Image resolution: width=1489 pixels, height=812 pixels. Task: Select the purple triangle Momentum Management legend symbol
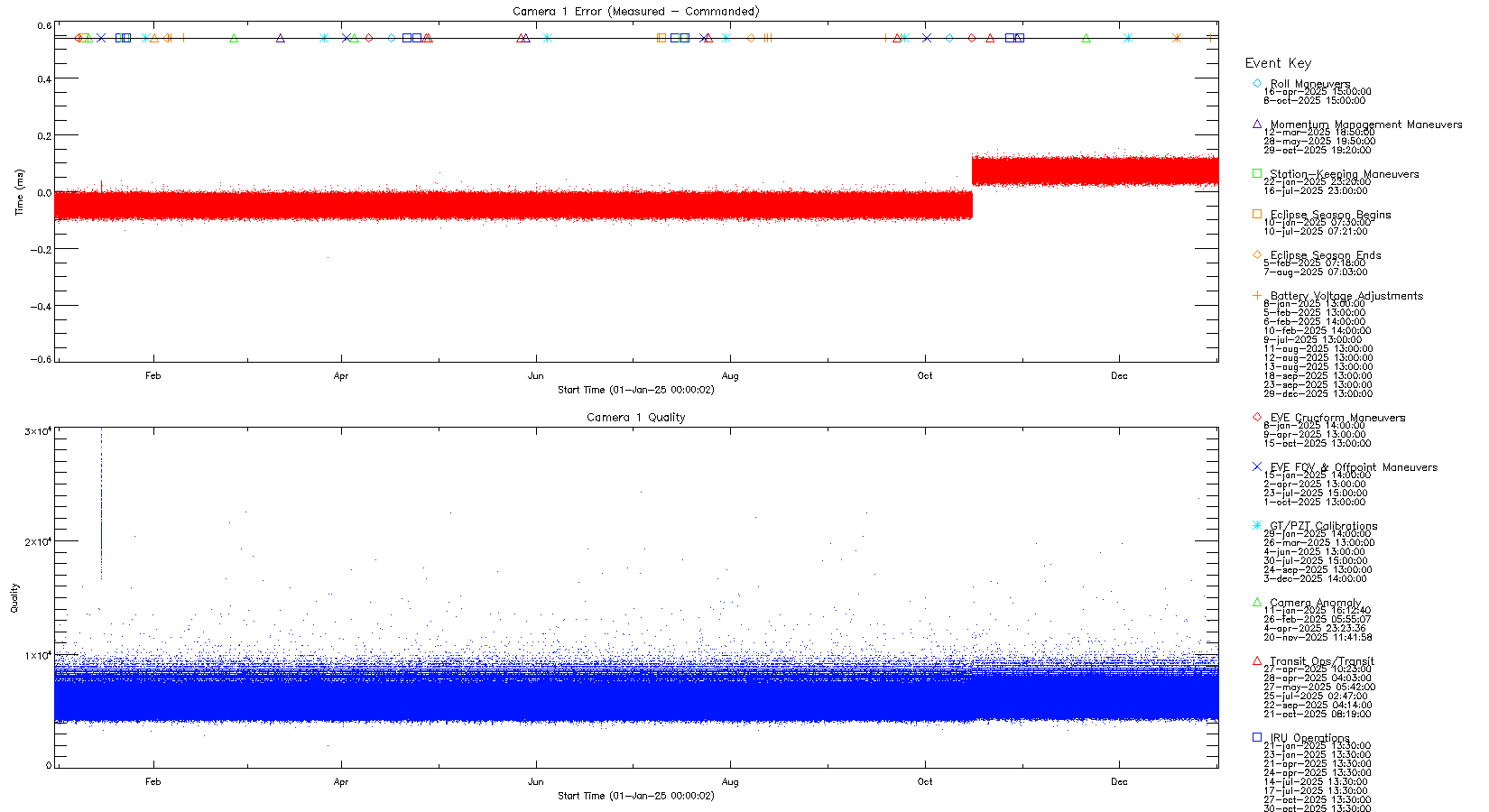[x=1257, y=124]
